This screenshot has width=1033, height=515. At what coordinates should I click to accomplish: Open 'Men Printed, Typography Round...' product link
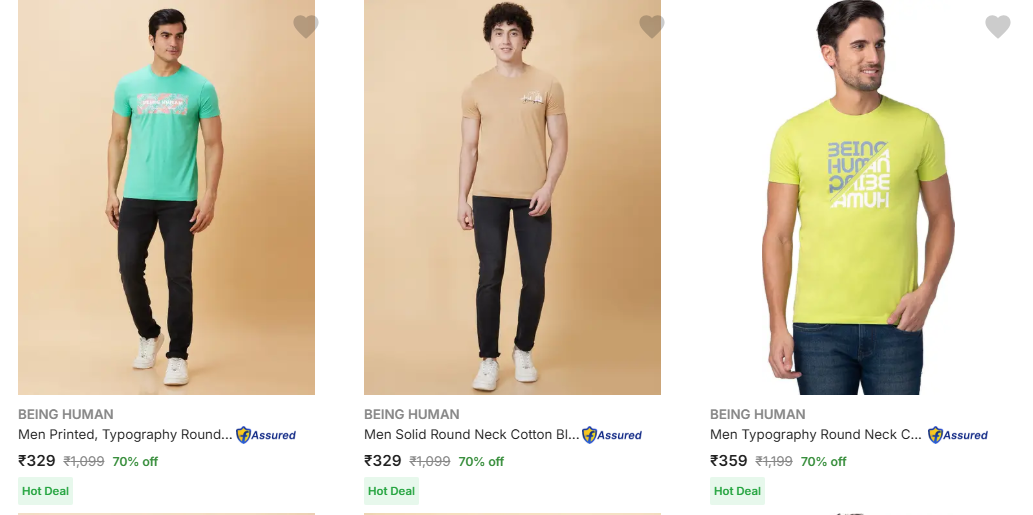click(125, 435)
